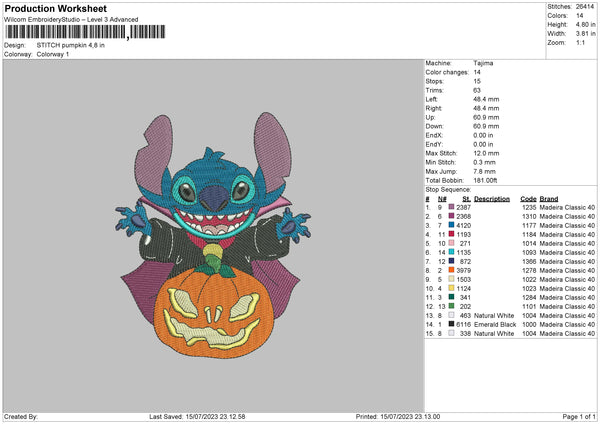Click the Max Stitch value '12.0 mm'
Viewport: 600px width, 424px height.
click(x=486, y=153)
